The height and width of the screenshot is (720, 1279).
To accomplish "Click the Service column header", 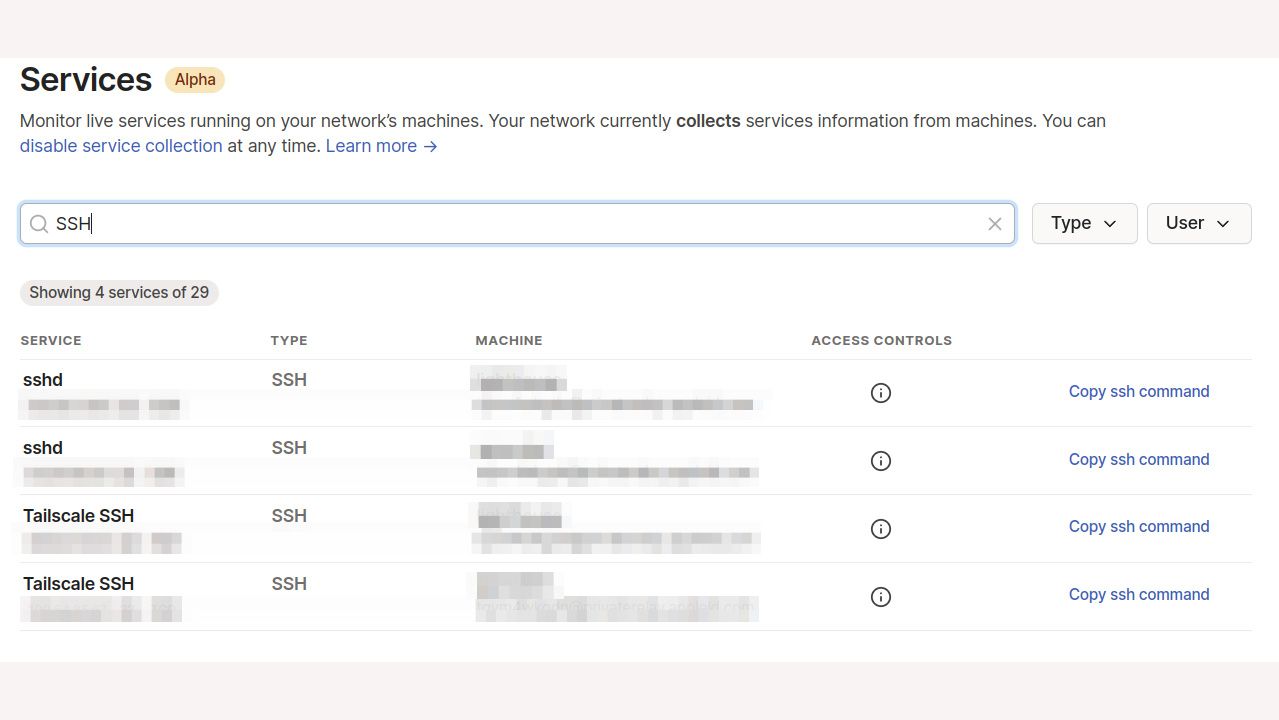I will coord(51,340).
